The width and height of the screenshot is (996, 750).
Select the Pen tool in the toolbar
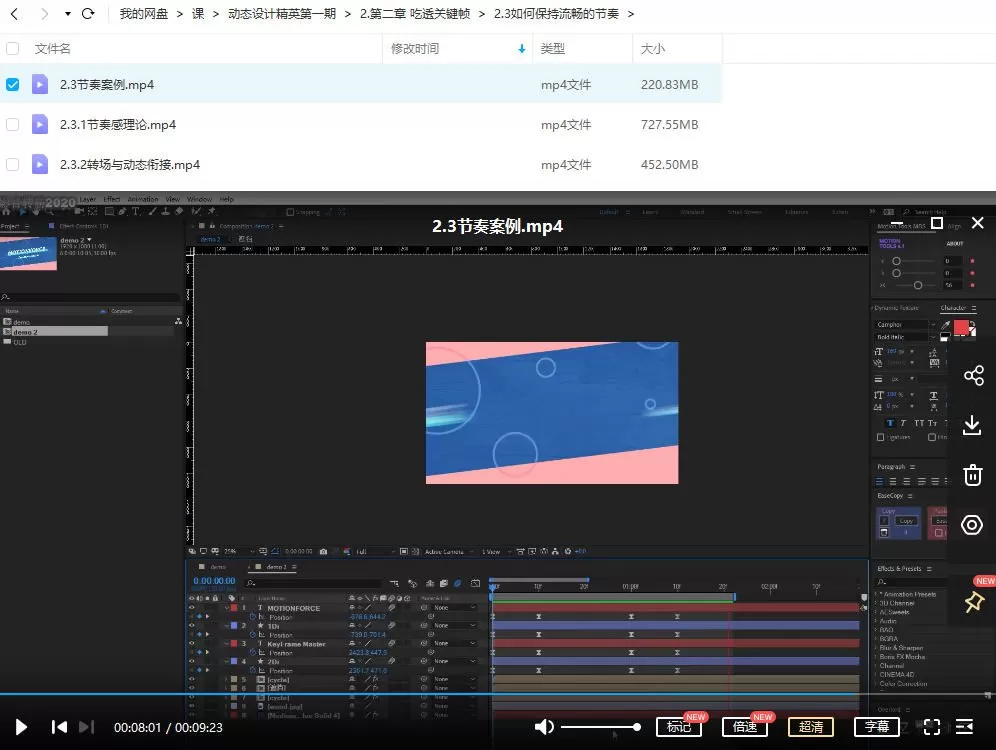(x=122, y=211)
